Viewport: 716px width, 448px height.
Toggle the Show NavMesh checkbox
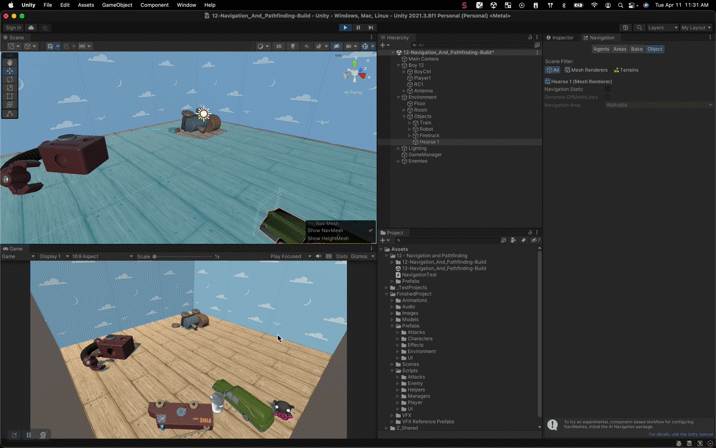370,231
